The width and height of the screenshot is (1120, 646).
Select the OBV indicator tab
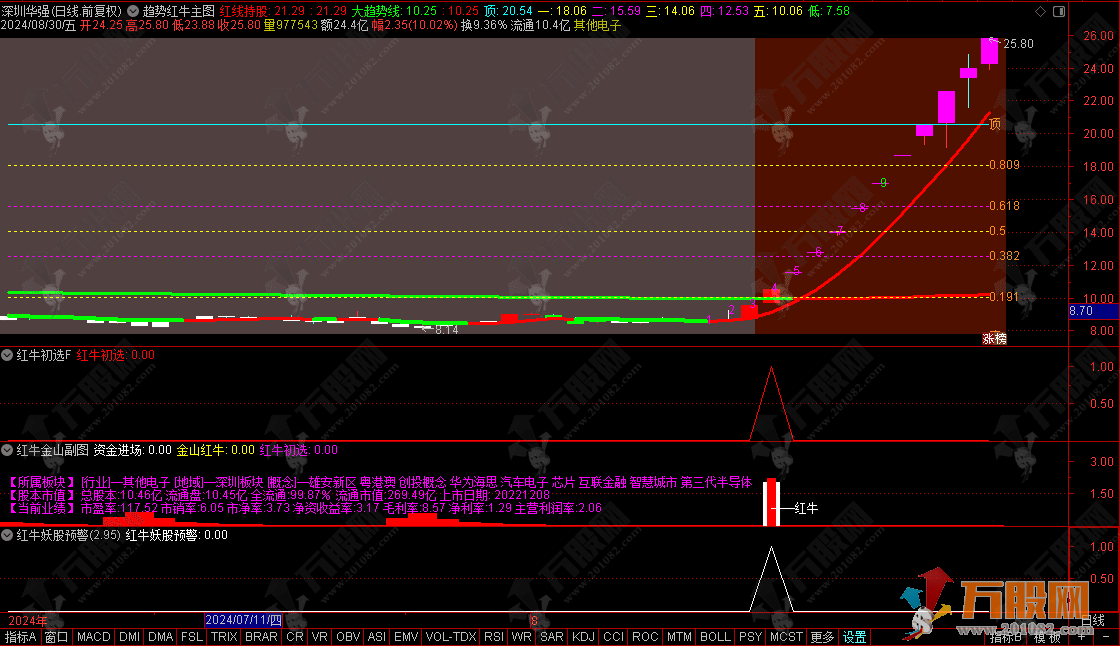[x=348, y=637]
